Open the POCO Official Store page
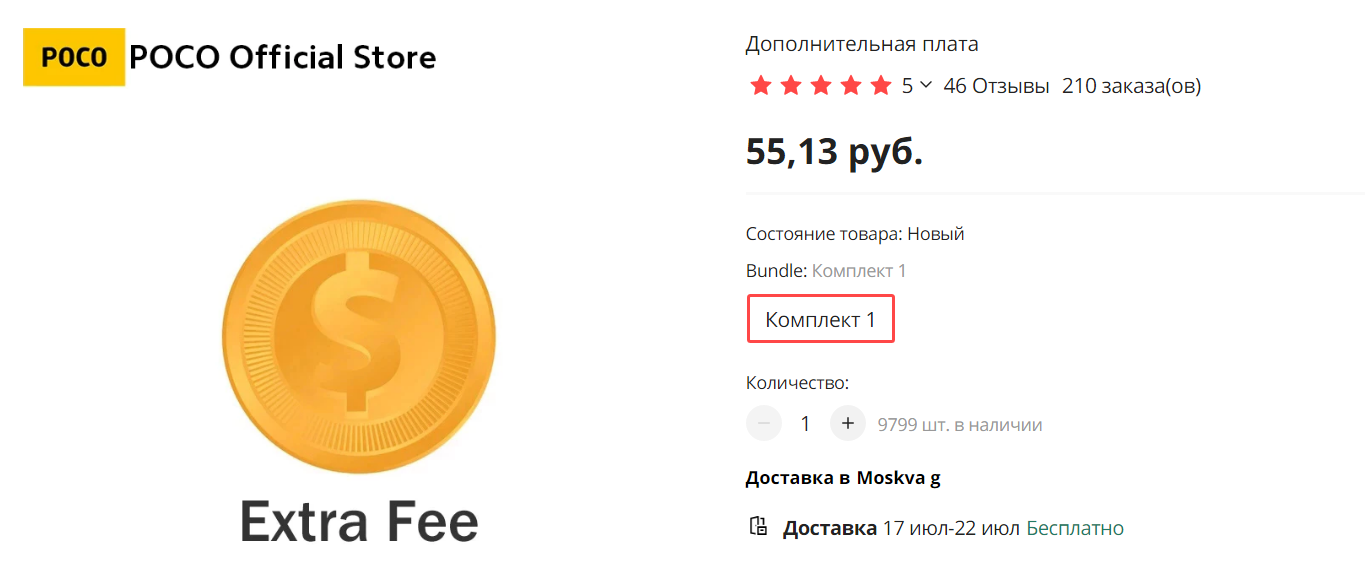The image size is (1365, 569). [x=283, y=57]
